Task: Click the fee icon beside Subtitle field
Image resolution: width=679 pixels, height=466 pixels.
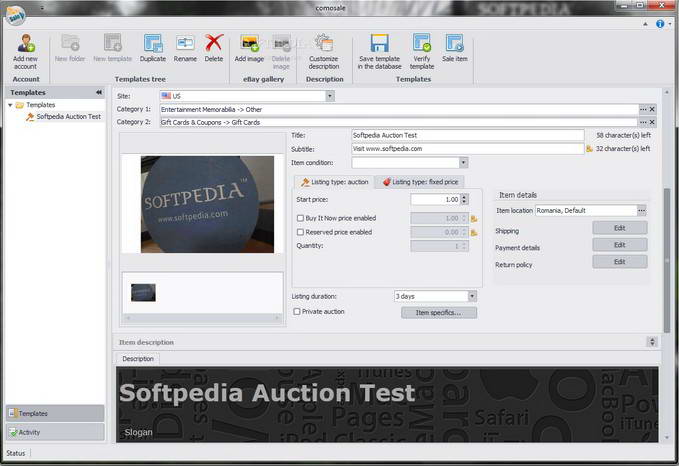Action: [x=589, y=149]
